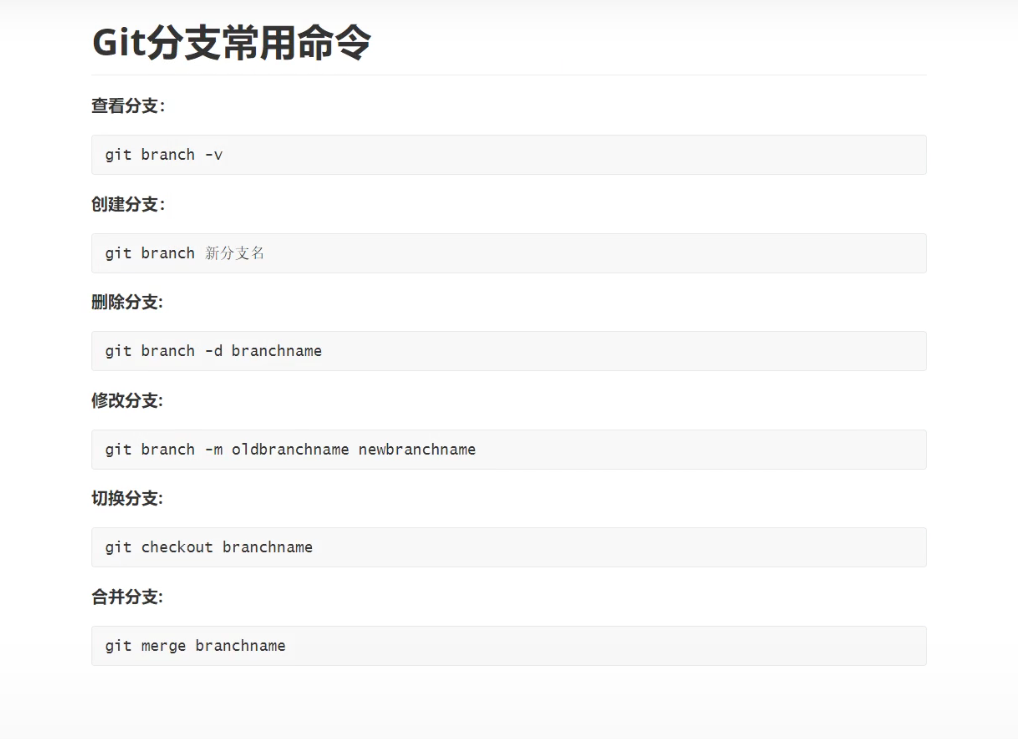Screen dimensions: 1018x739
Task: Click the "删除分支:" label
Action: pos(127,302)
